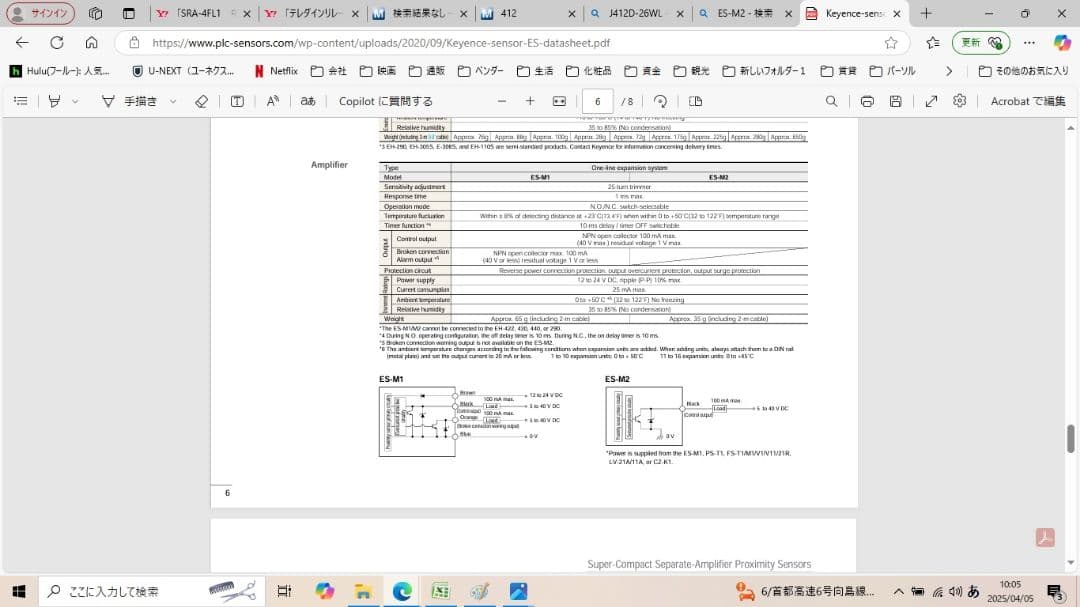This screenshot has width=1080, height=607.
Task: Select the highlight pen tool
Action: [x=54, y=101]
